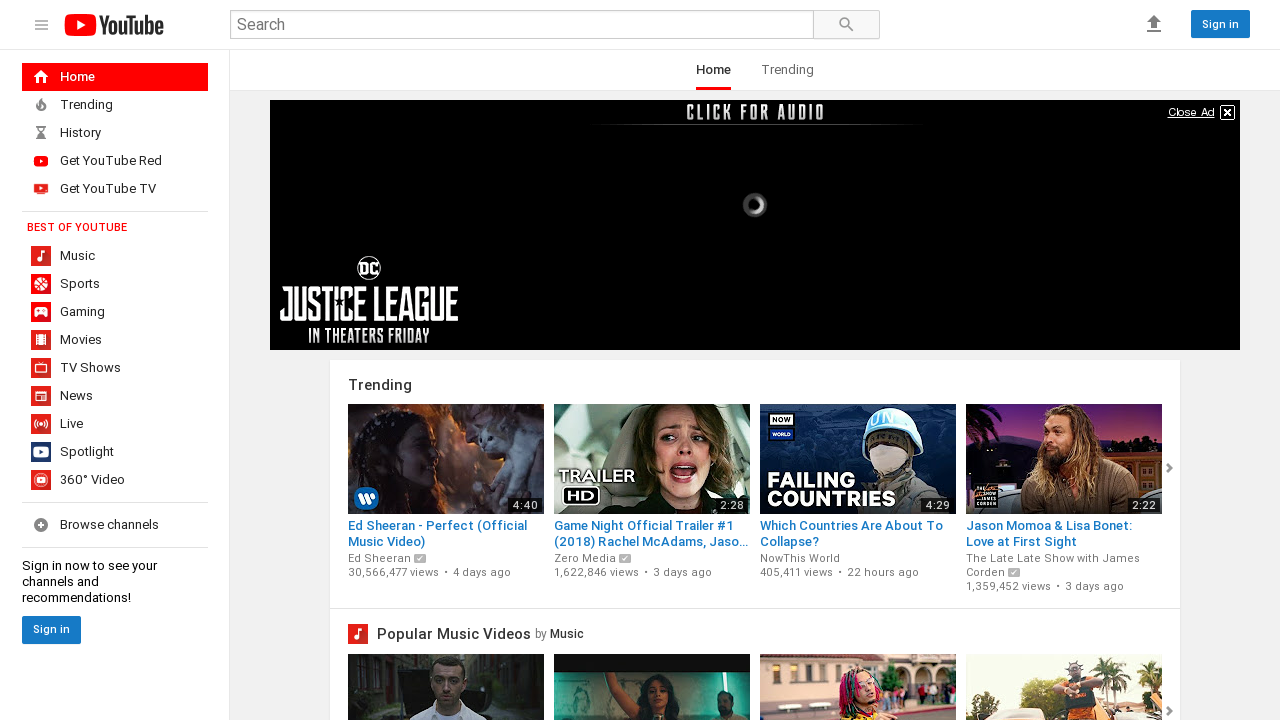
Task: Click sidebar Sign in button
Action: click(51, 630)
